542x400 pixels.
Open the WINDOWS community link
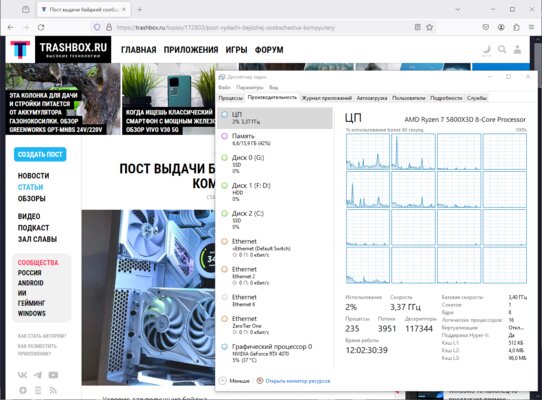point(31,314)
